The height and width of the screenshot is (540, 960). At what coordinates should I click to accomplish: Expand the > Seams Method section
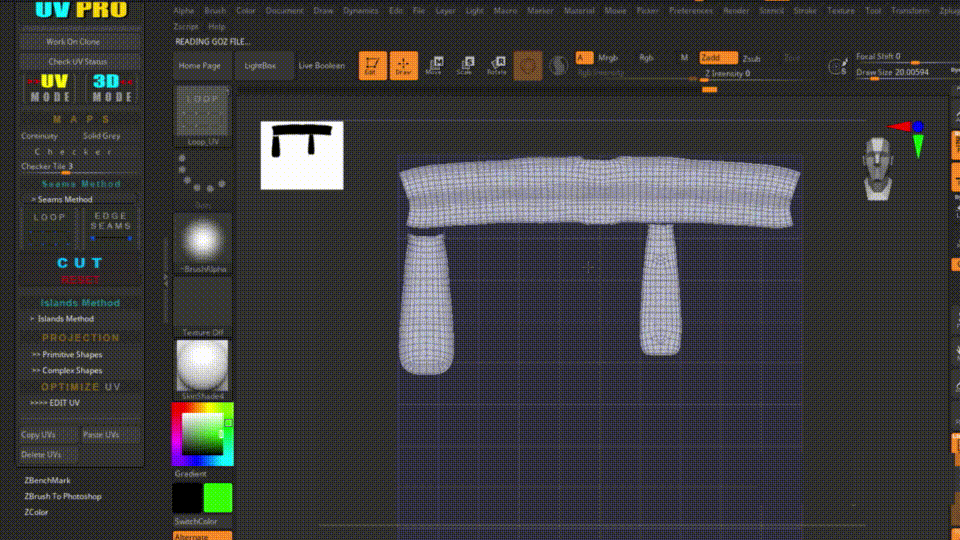coord(61,200)
